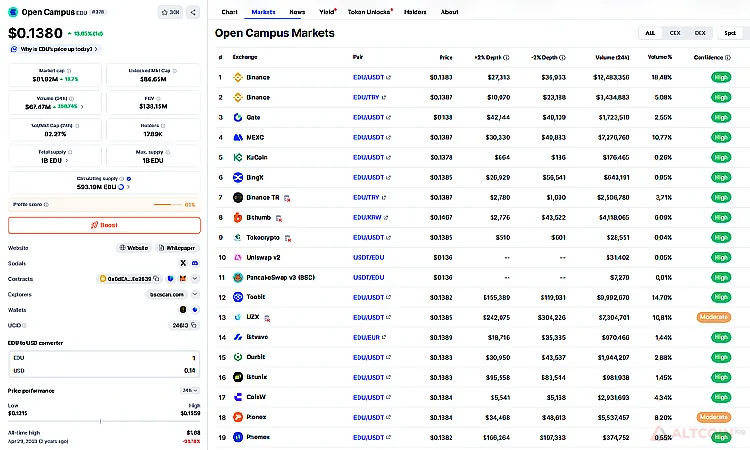Copy the UCID value icon
Viewport: 750px width, 450px height.
[194, 325]
